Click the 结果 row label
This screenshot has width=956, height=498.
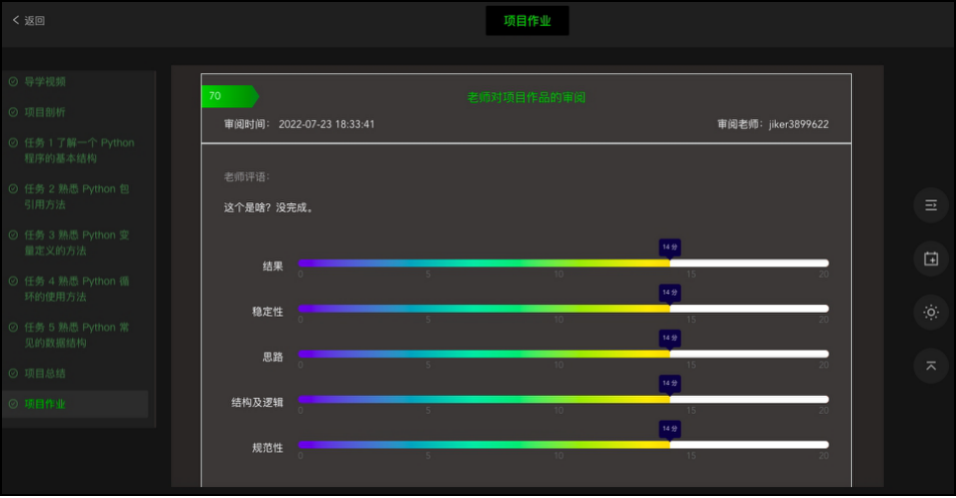coord(273,266)
